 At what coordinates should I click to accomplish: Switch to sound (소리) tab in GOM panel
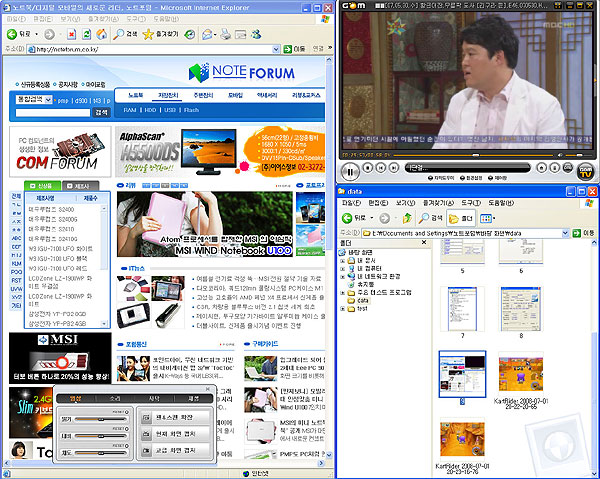[115, 399]
